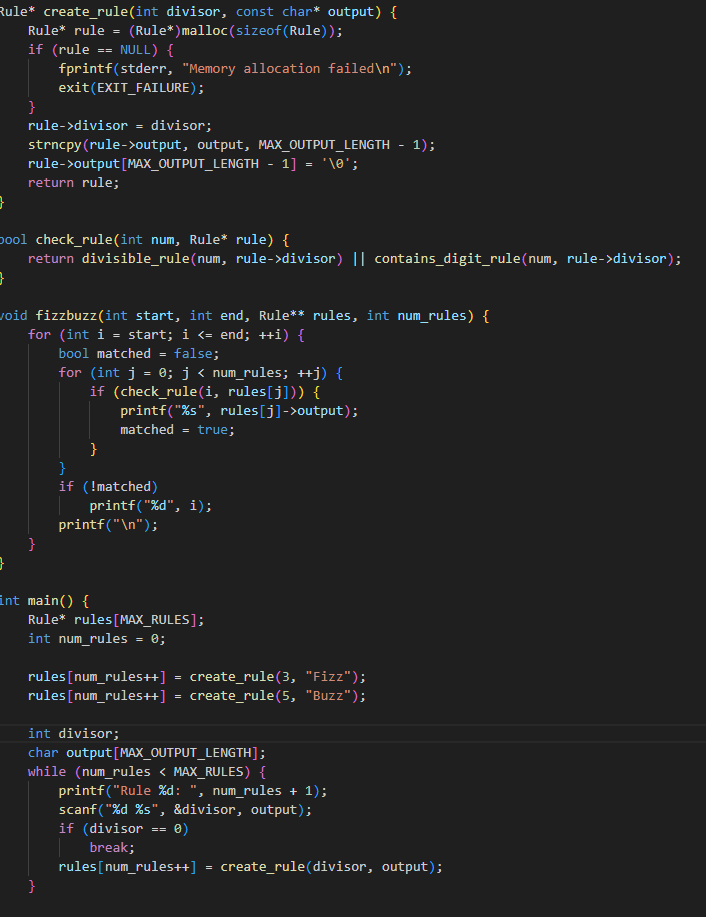Click the create_rule(divisor, output) call
Viewport: 706px width, 917px height.
click(328, 867)
